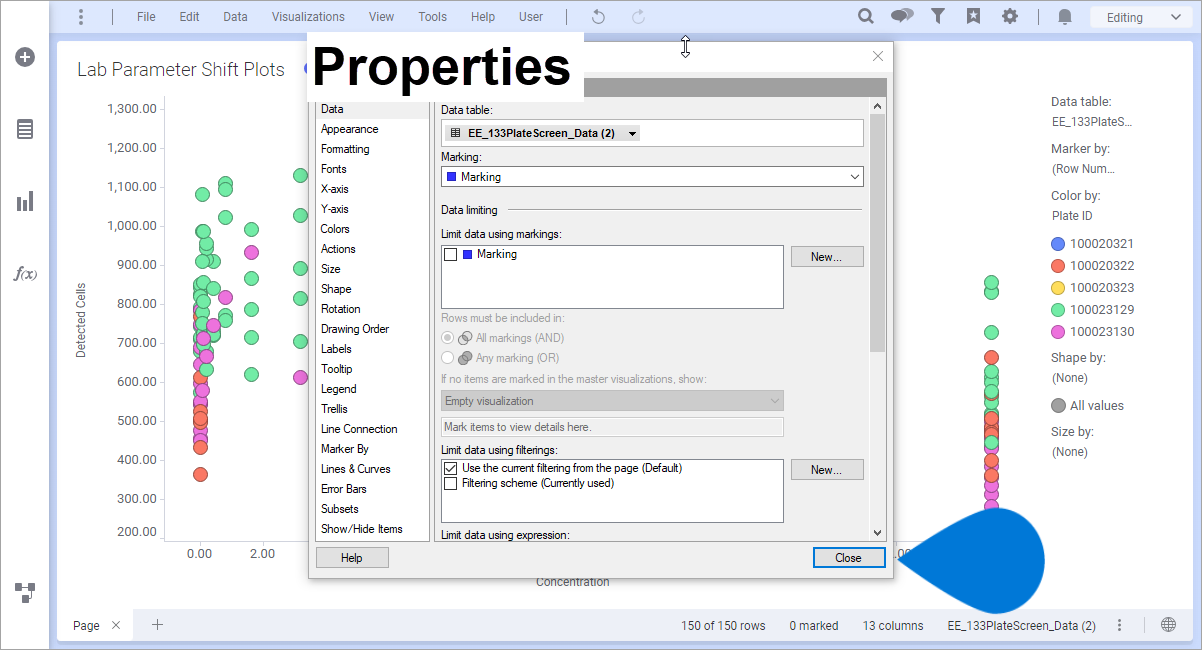1202x650 pixels.
Task: Open the Data menu
Action: pyautogui.click(x=235, y=17)
